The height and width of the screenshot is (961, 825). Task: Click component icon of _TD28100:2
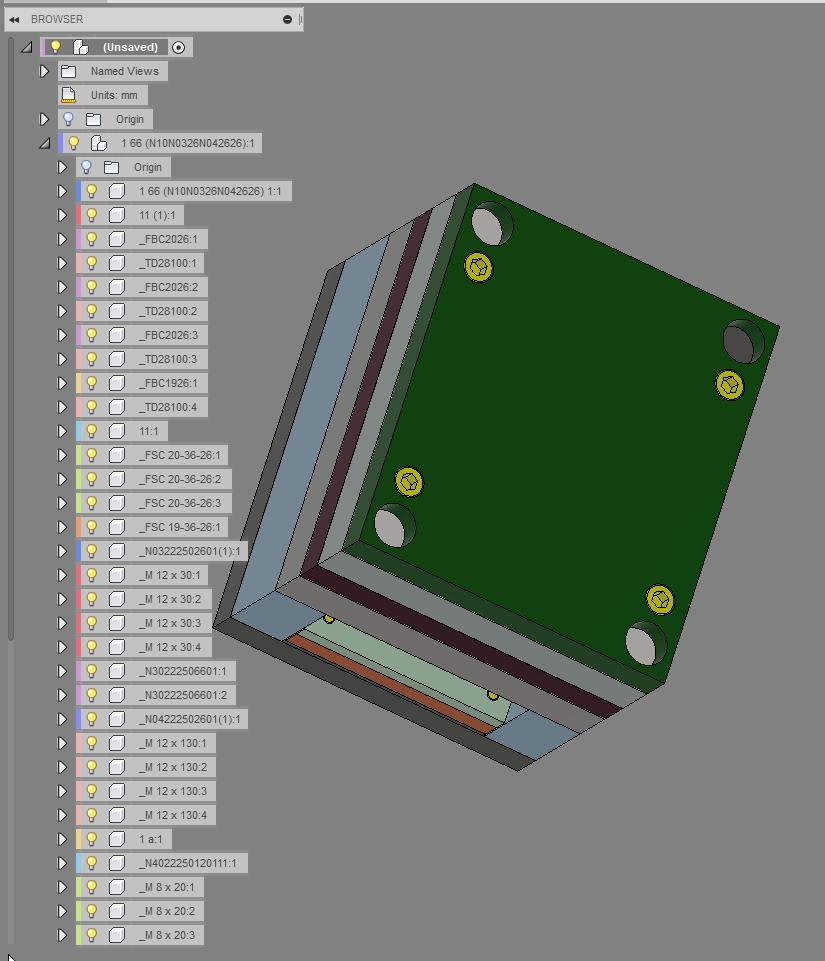[x=117, y=311]
